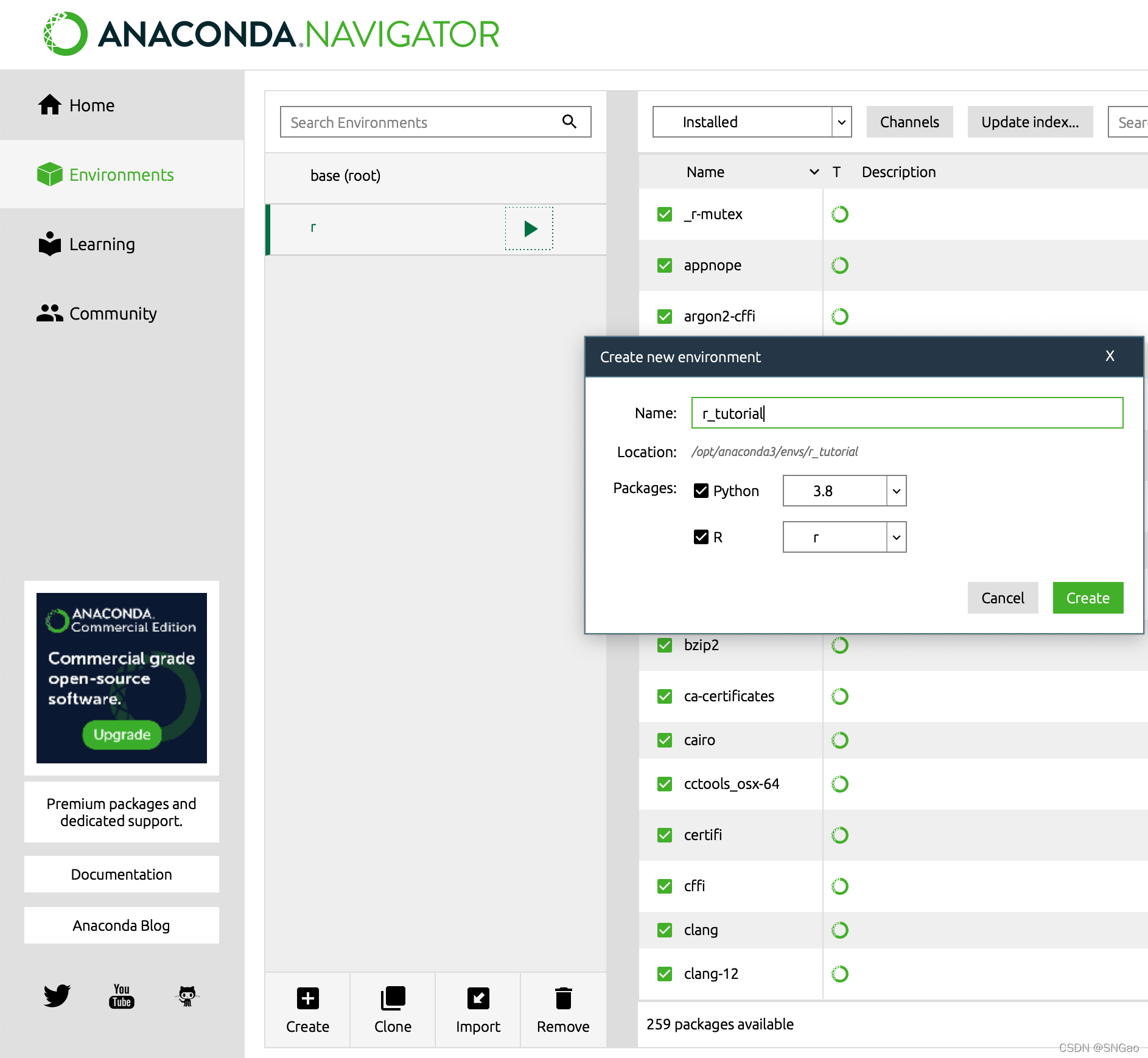Click the Learning book icon

[50, 243]
